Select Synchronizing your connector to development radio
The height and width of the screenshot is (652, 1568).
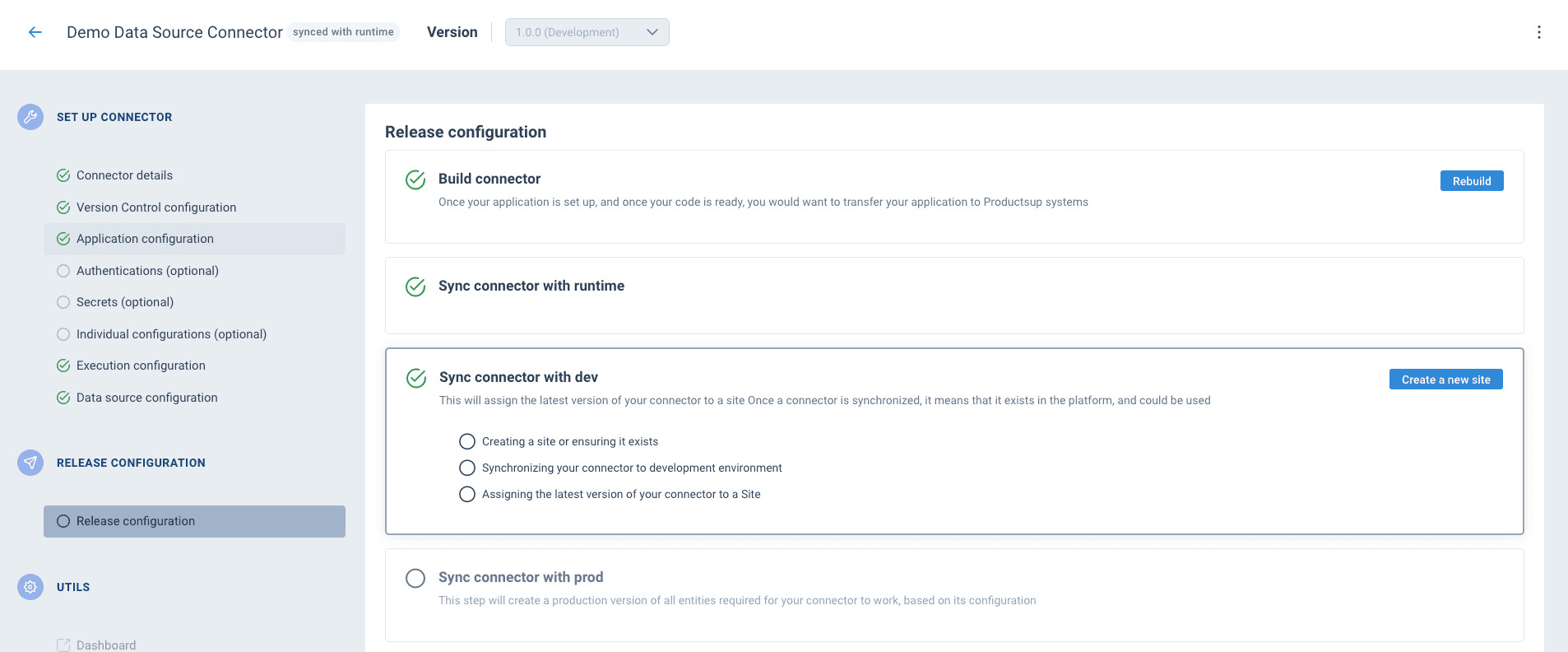[467, 468]
